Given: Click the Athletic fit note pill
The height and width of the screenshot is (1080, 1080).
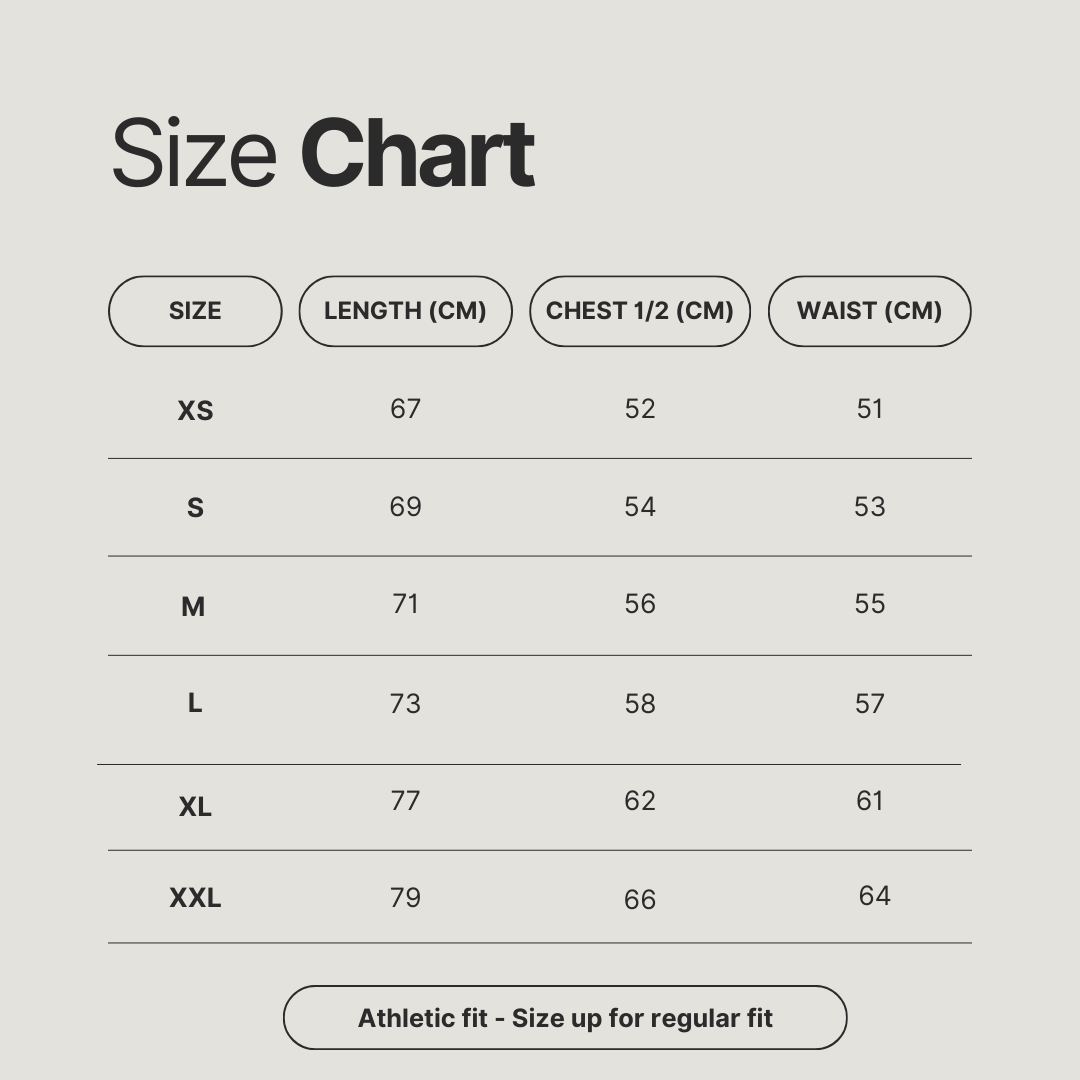Looking at the screenshot, I should 565,1018.
